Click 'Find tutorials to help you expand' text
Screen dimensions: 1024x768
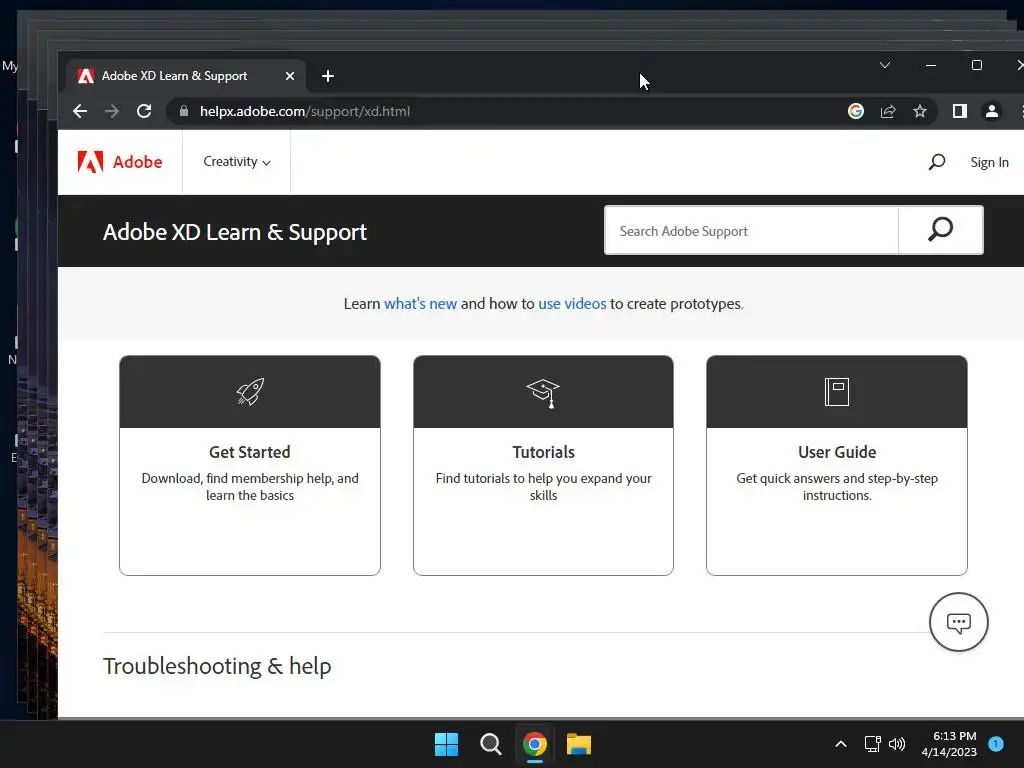point(543,487)
